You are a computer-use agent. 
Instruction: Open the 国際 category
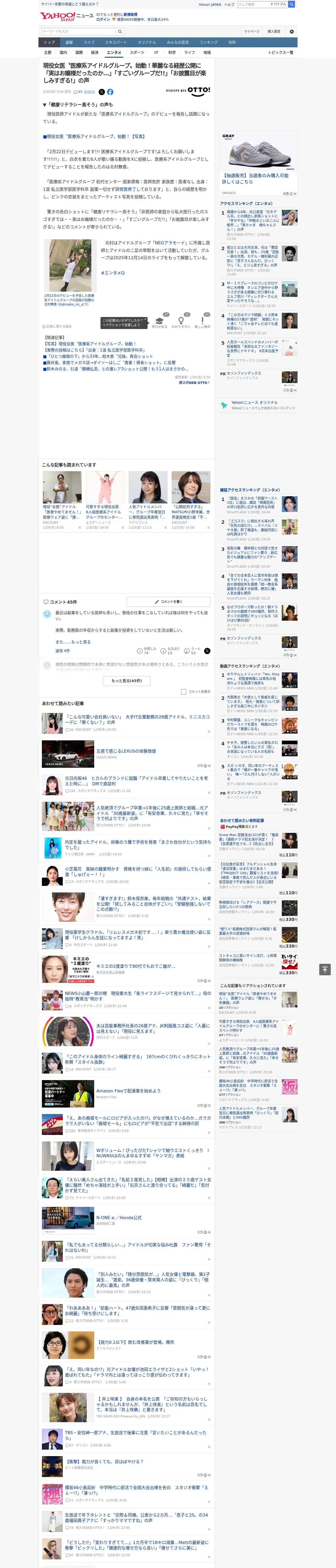coord(79,52)
